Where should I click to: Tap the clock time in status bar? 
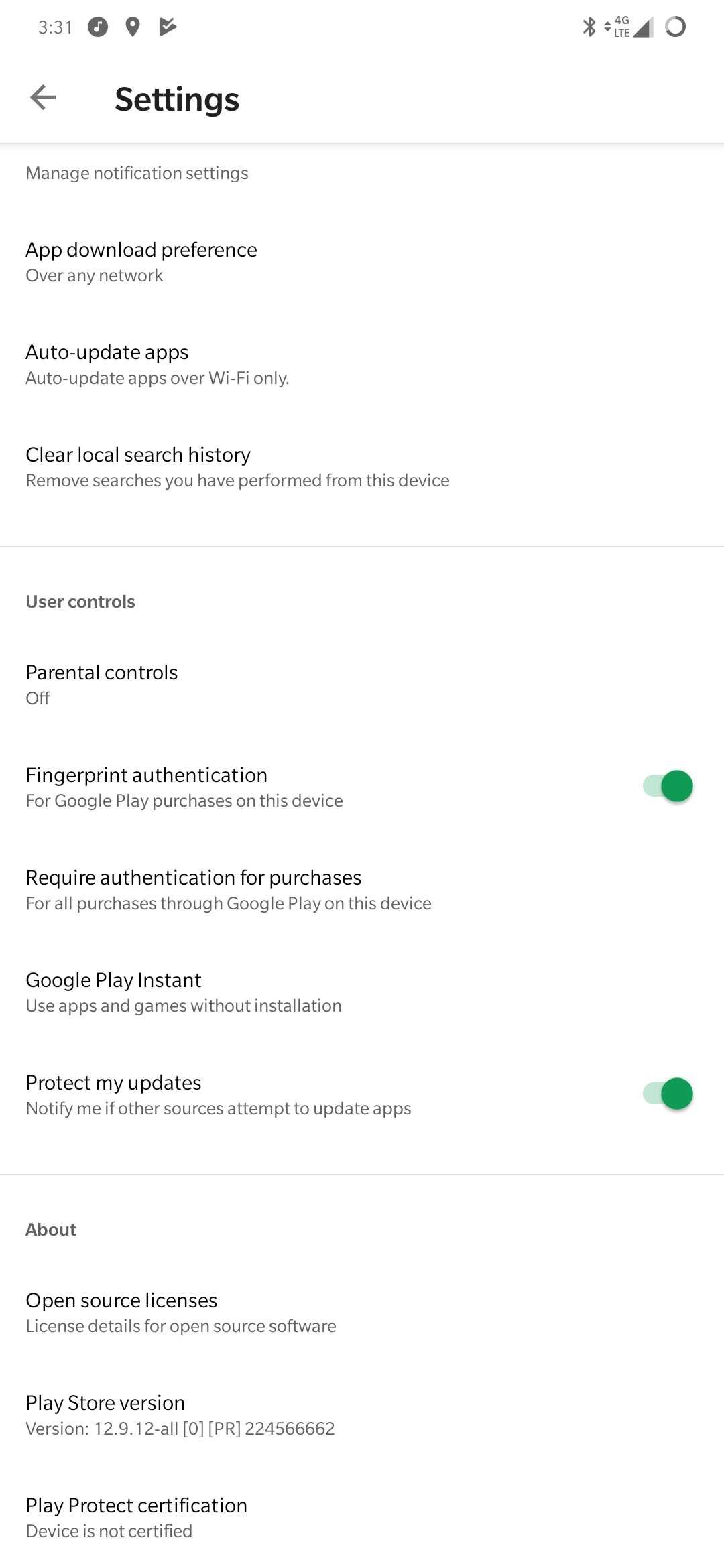pos(55,27)
